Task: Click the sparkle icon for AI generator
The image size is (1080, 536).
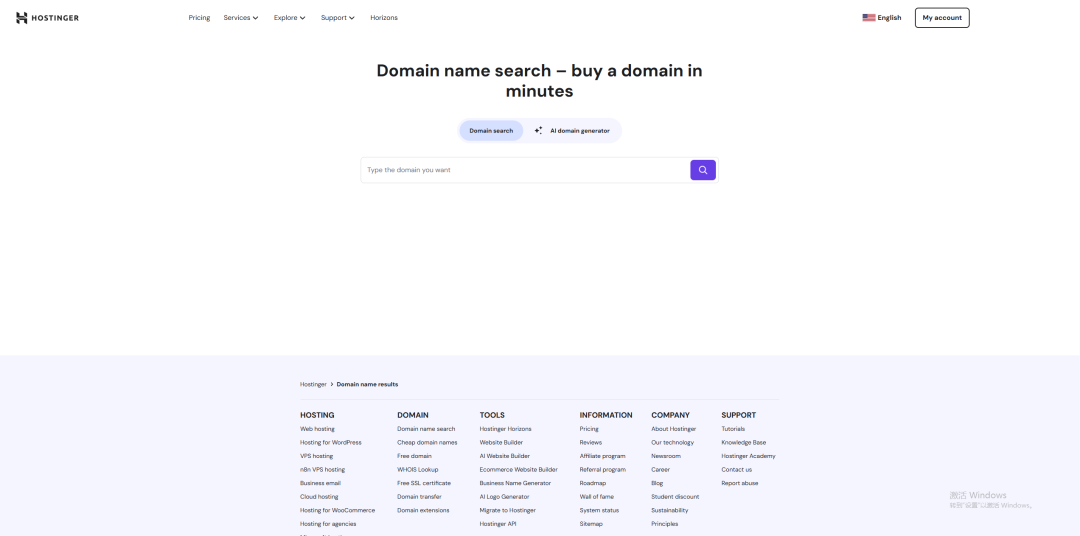Action: (x=538, y=131)
